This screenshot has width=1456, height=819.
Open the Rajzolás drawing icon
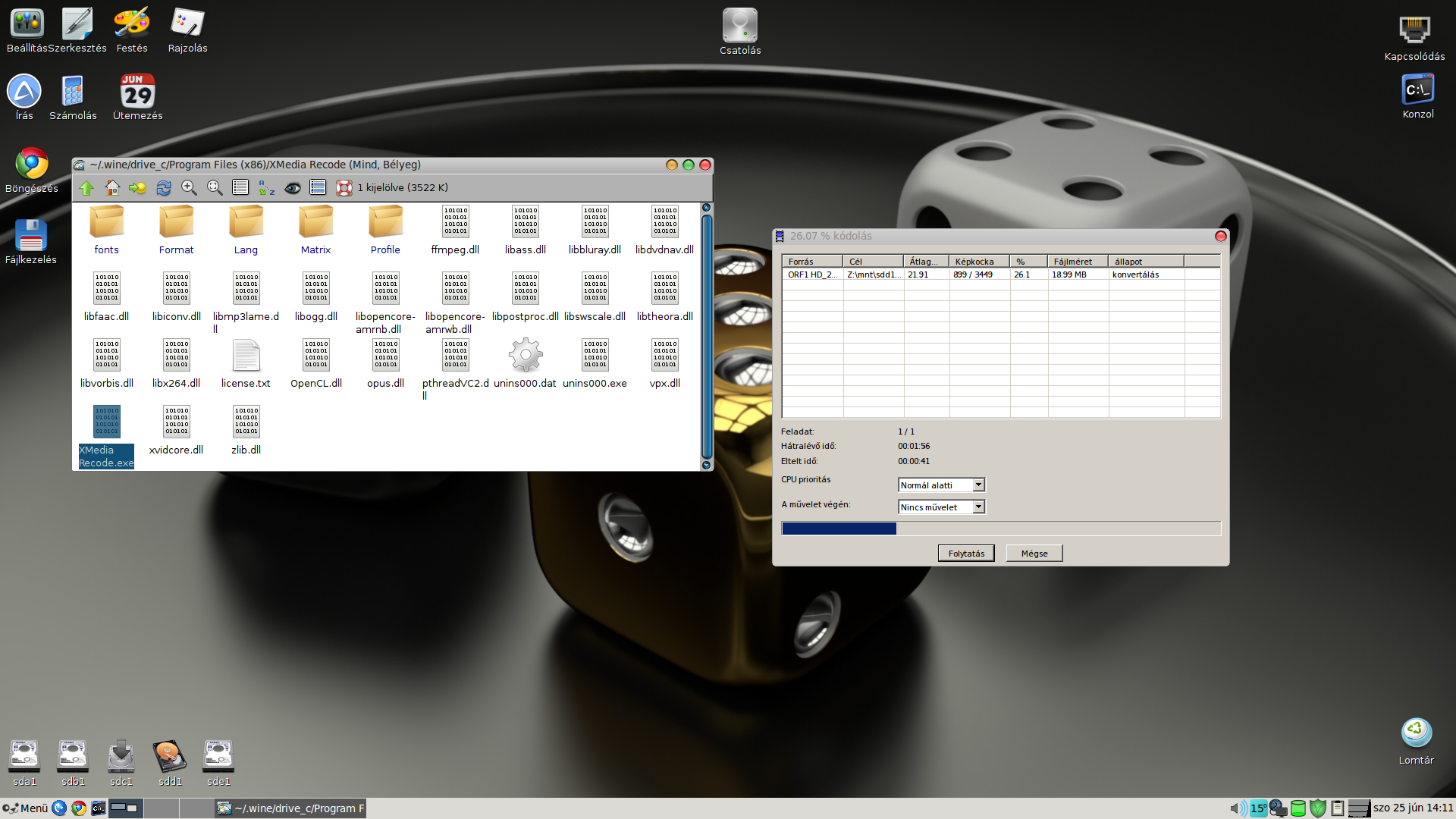(188, 31)
